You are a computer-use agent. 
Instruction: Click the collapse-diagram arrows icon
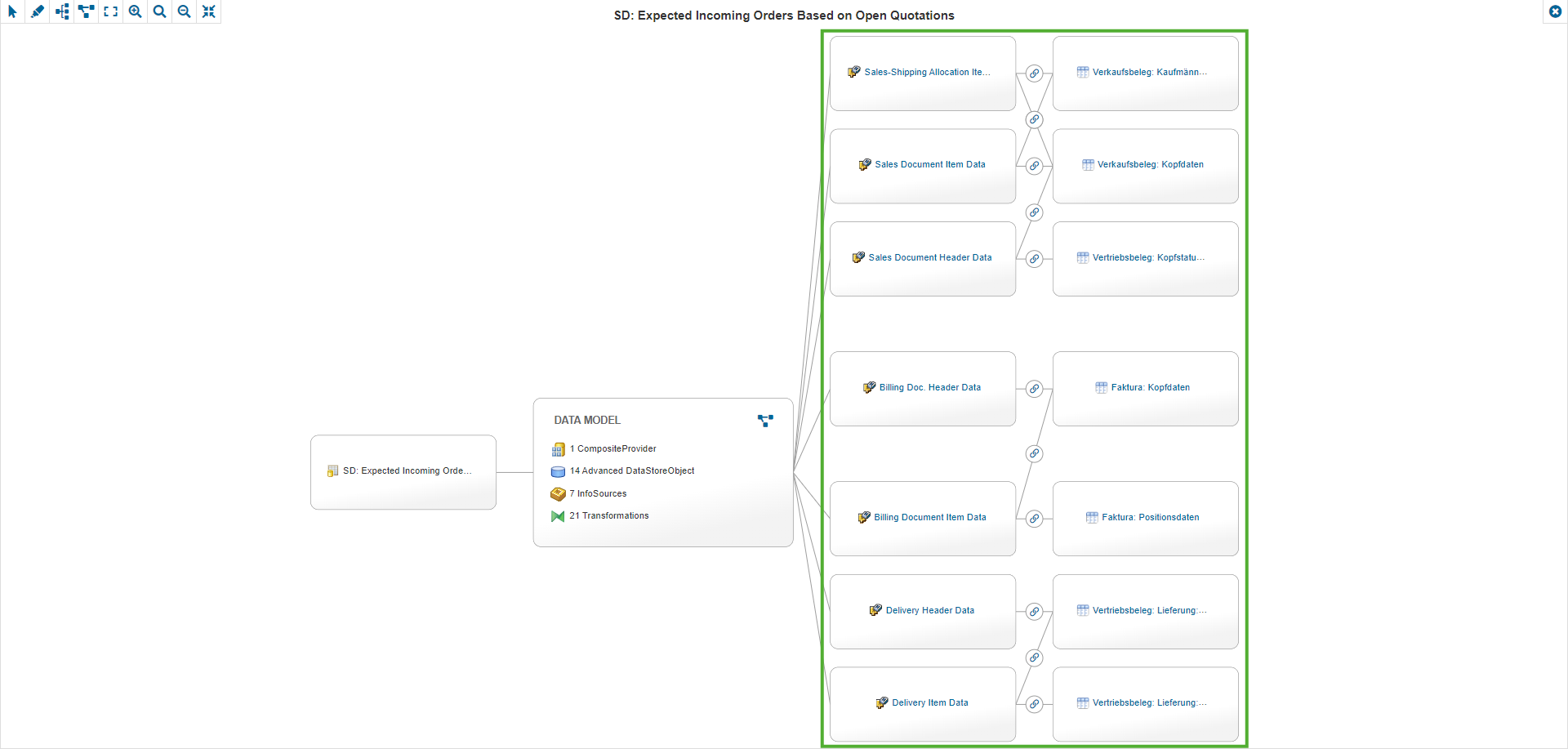tap(208, 11)
